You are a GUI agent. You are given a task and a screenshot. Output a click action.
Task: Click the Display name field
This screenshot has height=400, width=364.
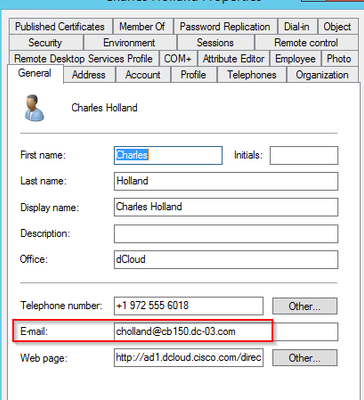(226, 207)
